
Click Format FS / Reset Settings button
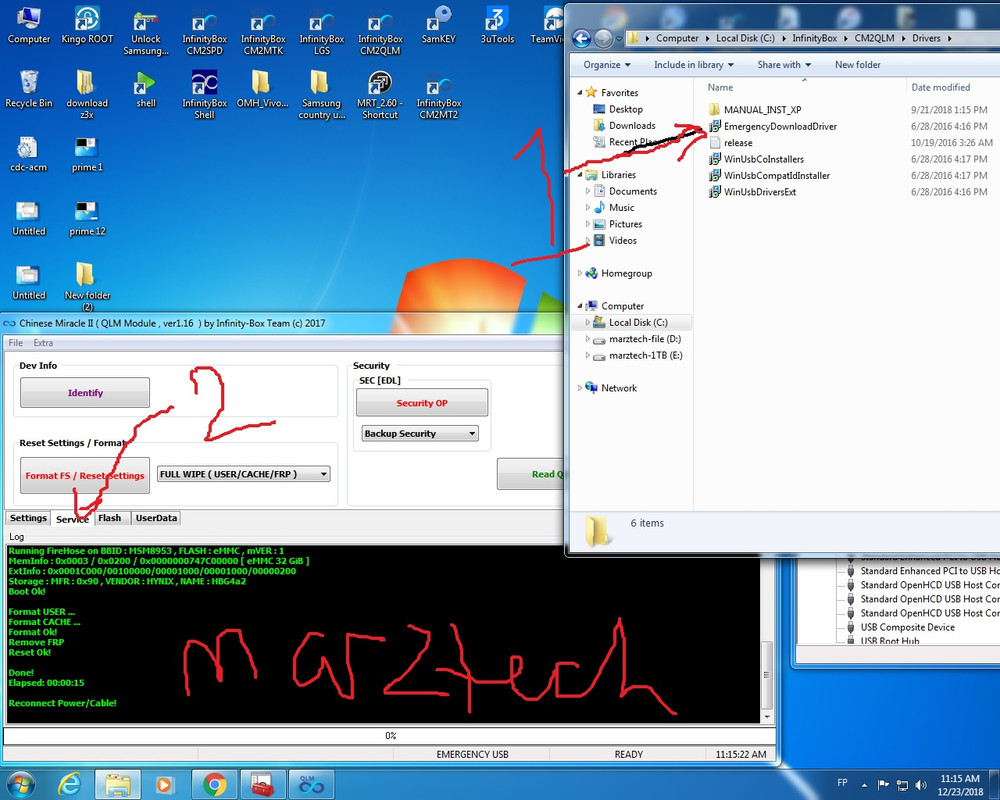tap(85, 475)
